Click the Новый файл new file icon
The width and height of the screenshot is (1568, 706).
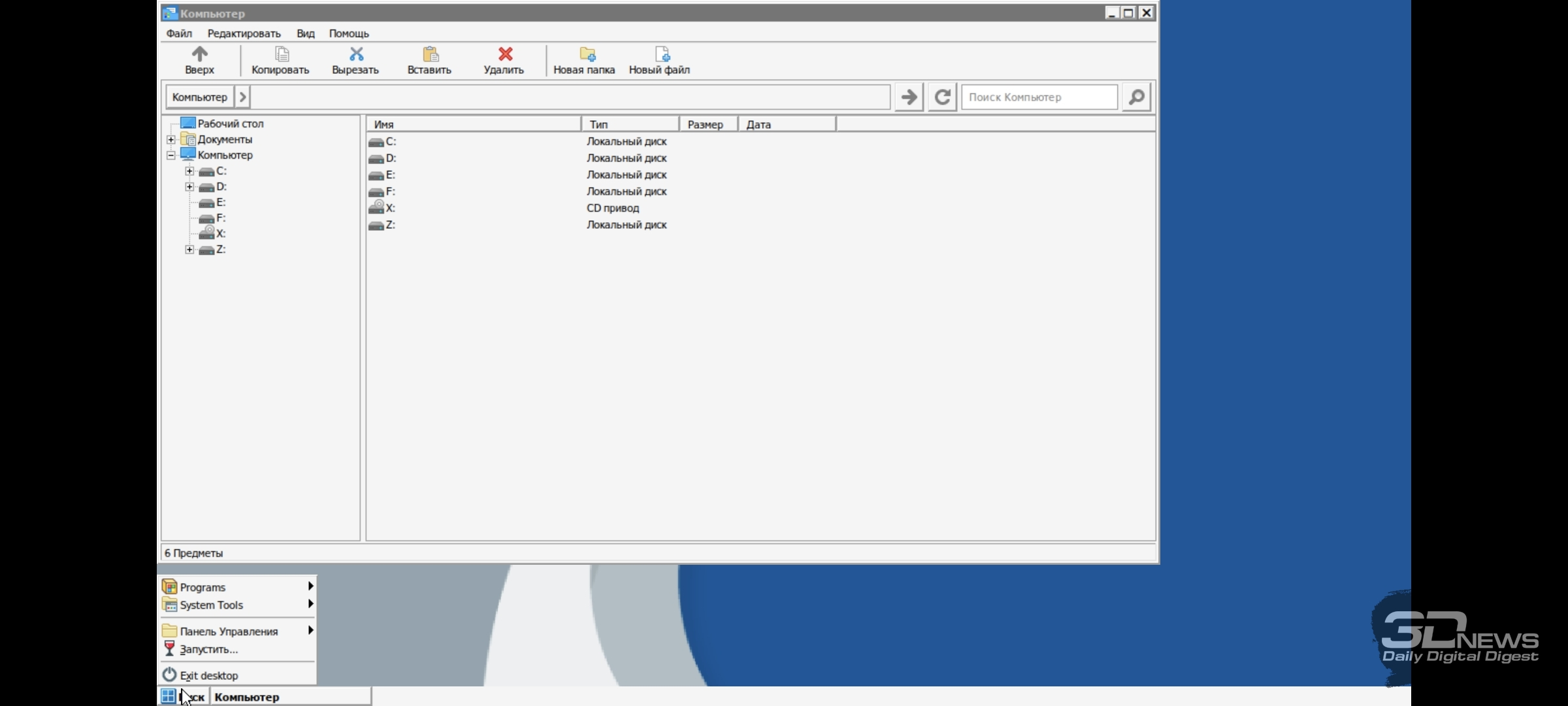click(661, 54)
